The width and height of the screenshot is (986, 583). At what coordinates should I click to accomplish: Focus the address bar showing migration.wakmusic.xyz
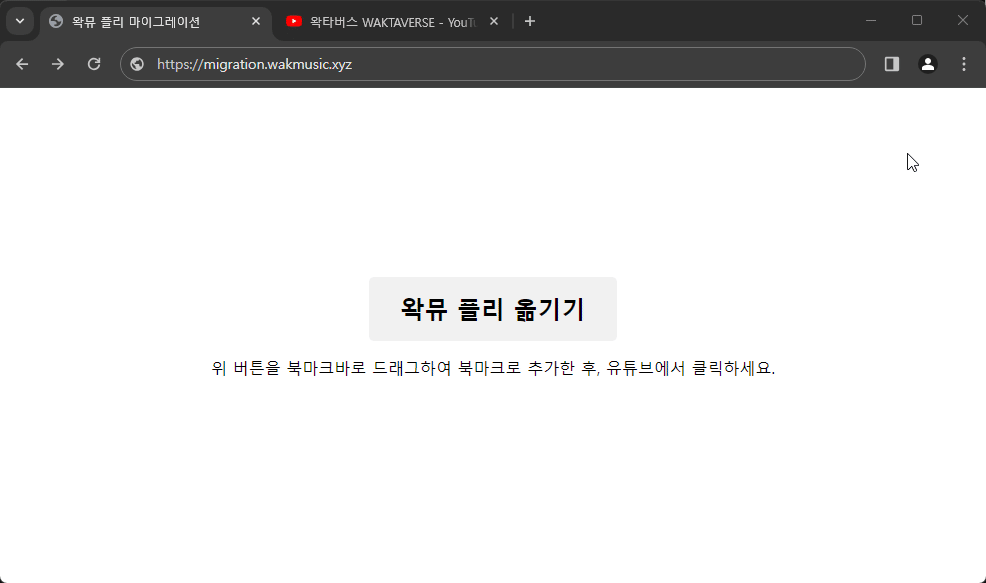500,64
